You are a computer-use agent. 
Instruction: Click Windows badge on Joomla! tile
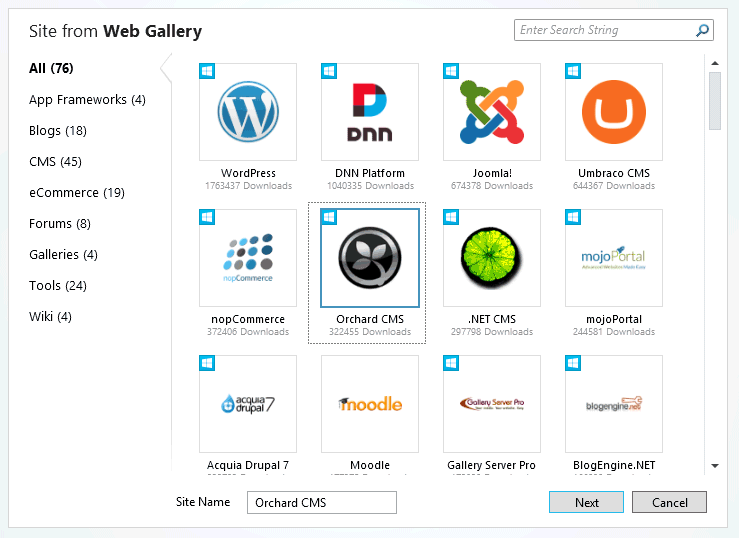(x=451, y=71)
